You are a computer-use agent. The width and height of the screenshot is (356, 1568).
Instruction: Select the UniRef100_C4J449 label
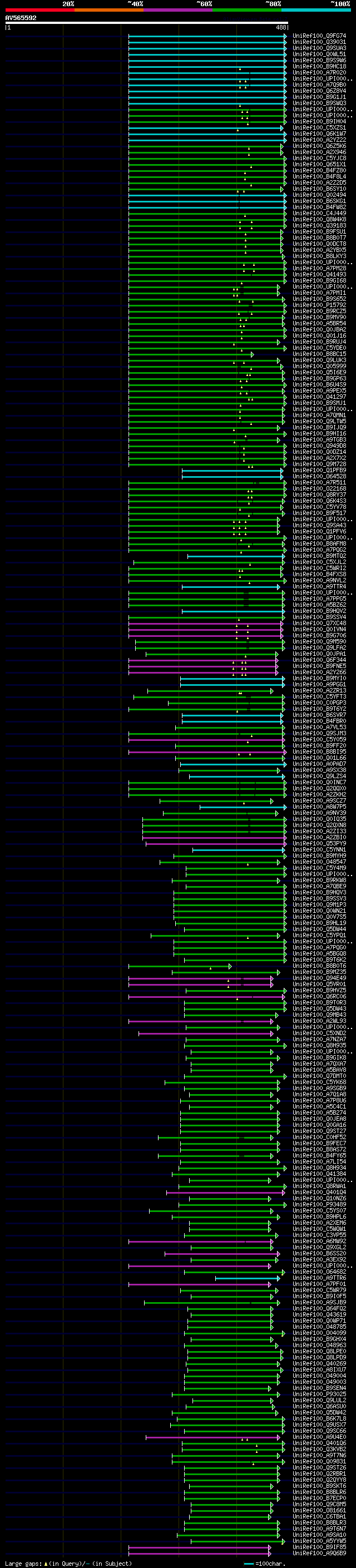tap(319, 213)
